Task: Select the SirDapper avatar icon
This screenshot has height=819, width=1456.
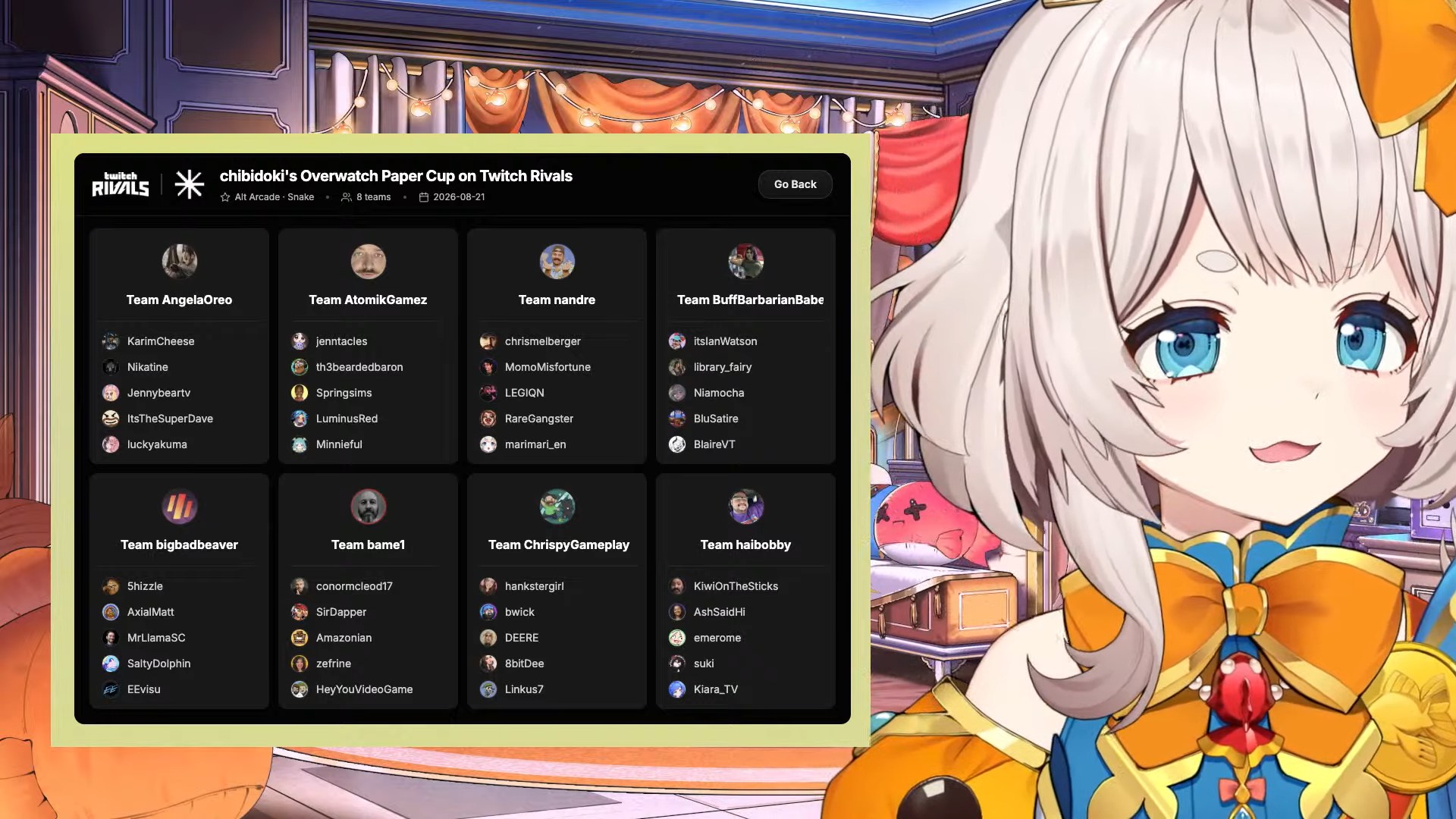Action: click(300, 612)
